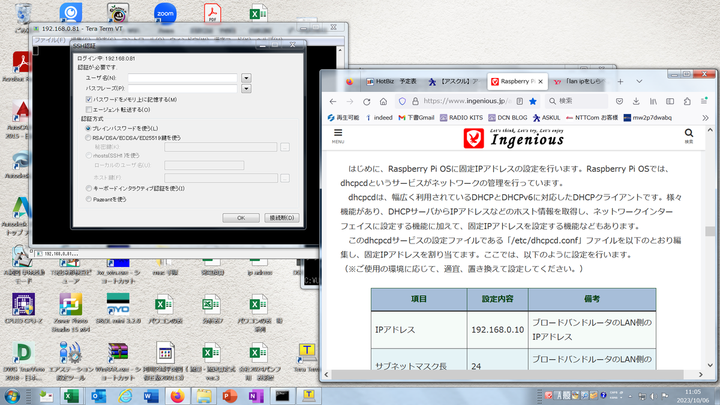
Task: Open Internet Explorer from the taskbar
Action: (x=124, y=396)
